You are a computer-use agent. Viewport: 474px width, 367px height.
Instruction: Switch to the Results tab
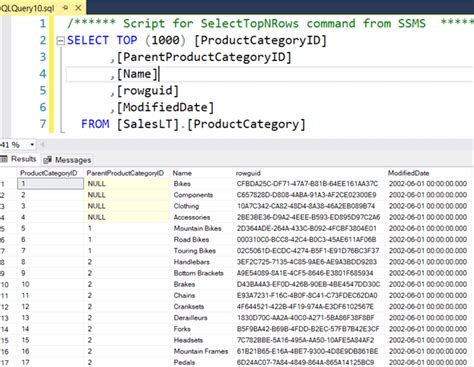click(x=18, y=159)
